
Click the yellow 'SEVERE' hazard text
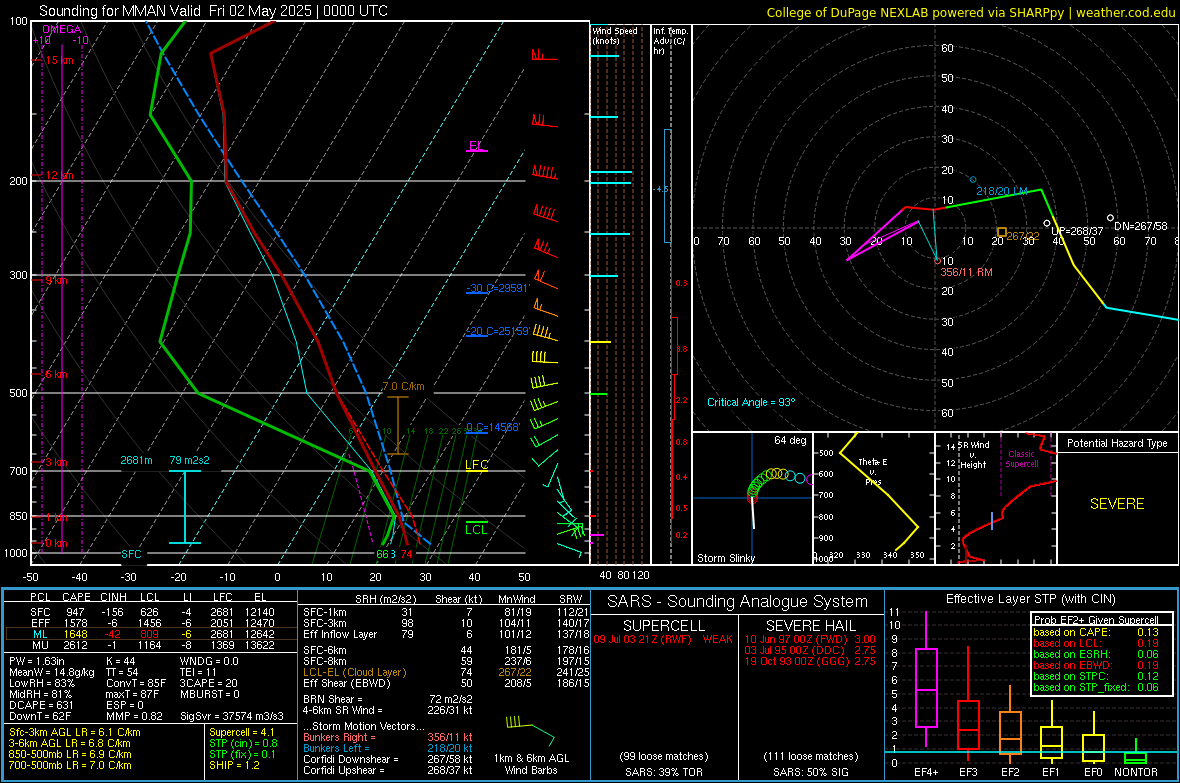[x=1117, y=504]
